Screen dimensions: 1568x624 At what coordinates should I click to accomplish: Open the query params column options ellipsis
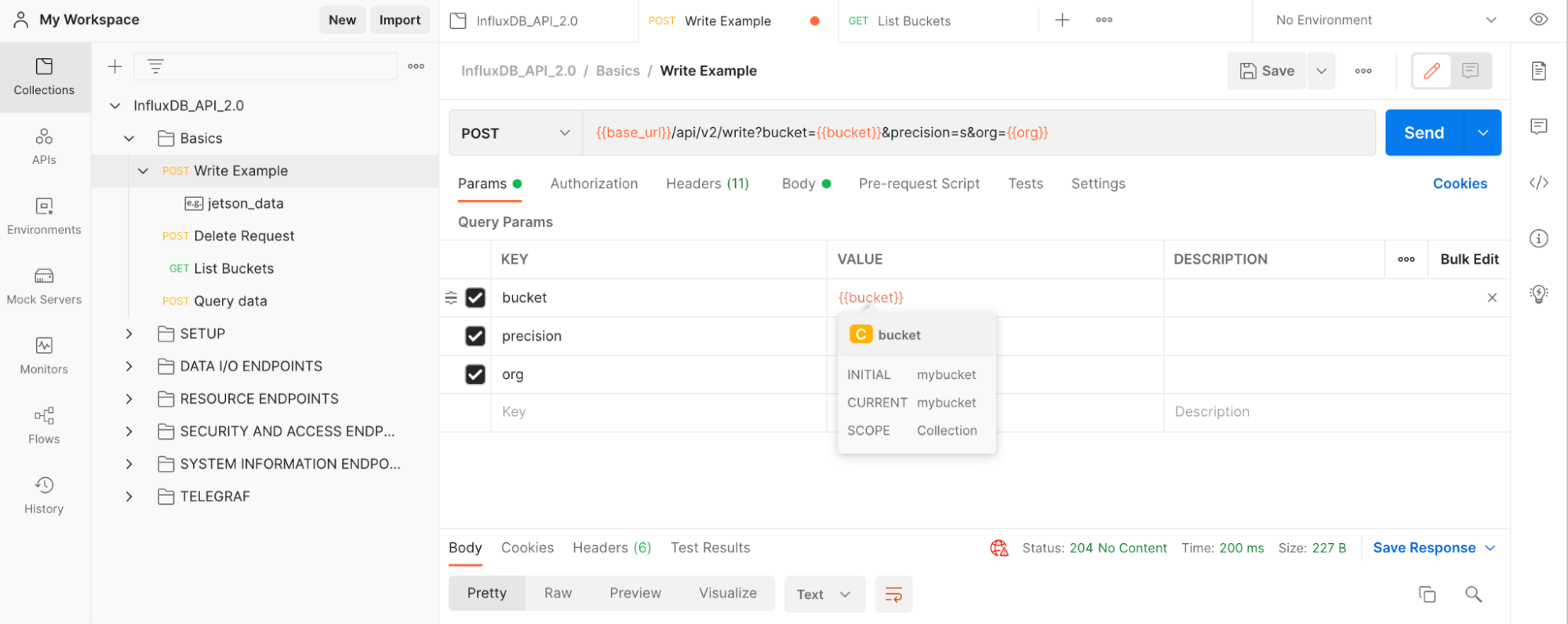coord(1406,259)
